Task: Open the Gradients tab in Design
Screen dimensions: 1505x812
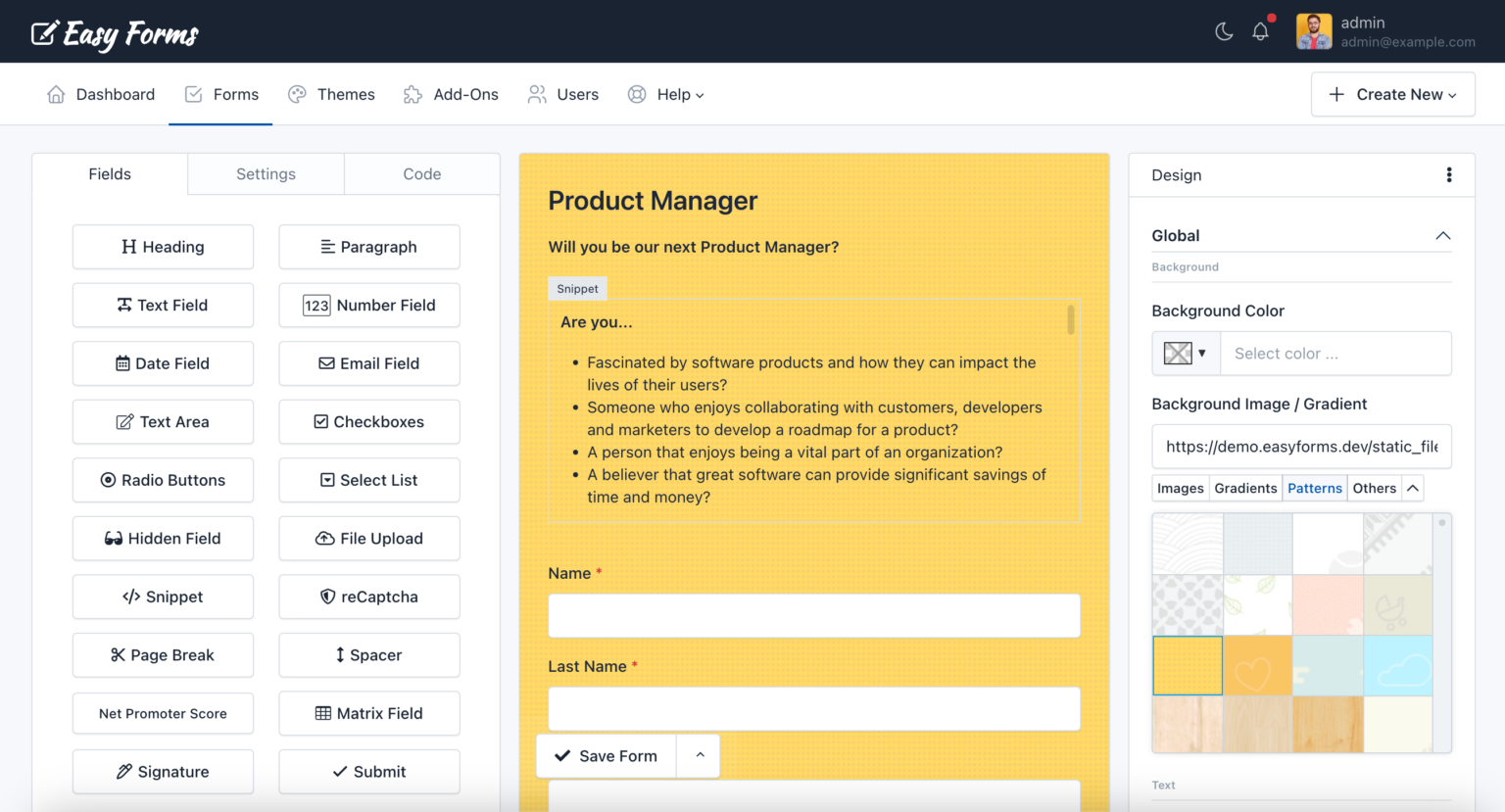Action: (x=1245, y=487)
